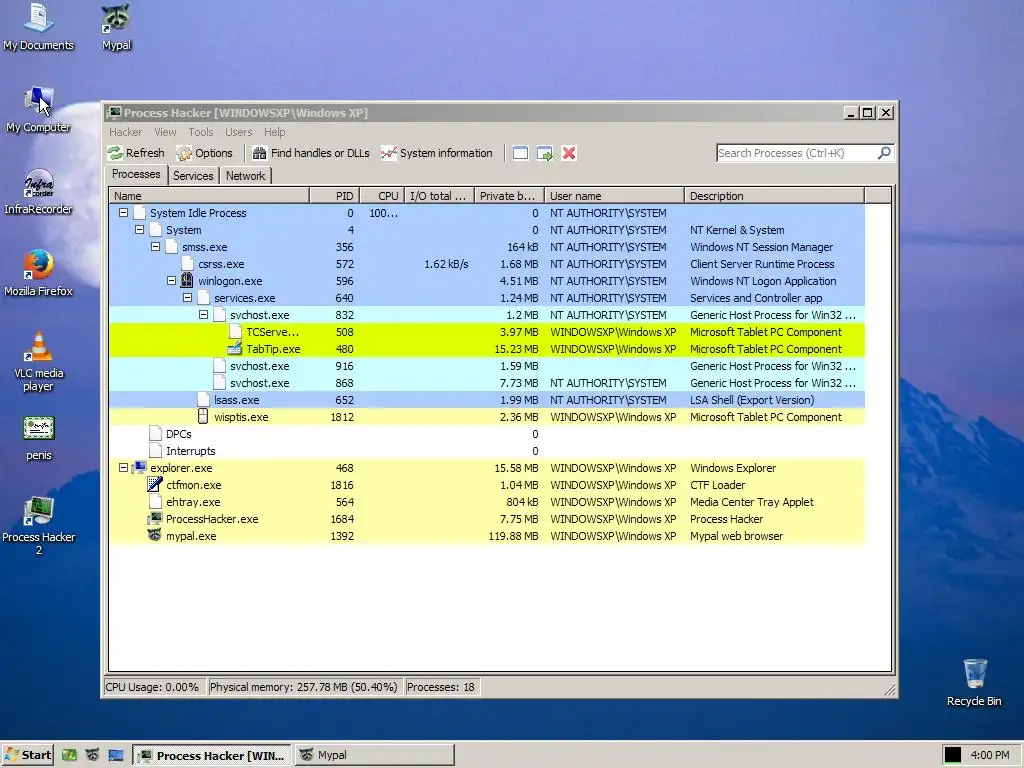
Task: Sort by the Name column header
Action: (209, 196)
